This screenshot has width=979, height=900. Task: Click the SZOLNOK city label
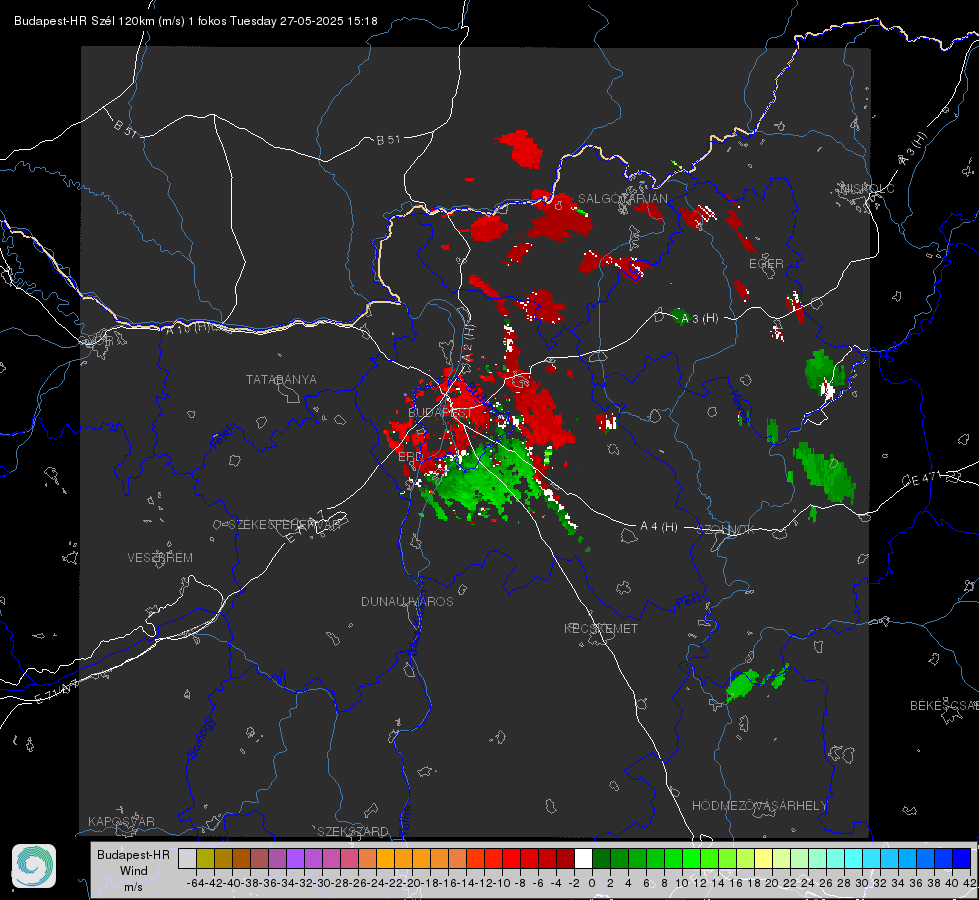pyautogui.click(x=726, y=529)
